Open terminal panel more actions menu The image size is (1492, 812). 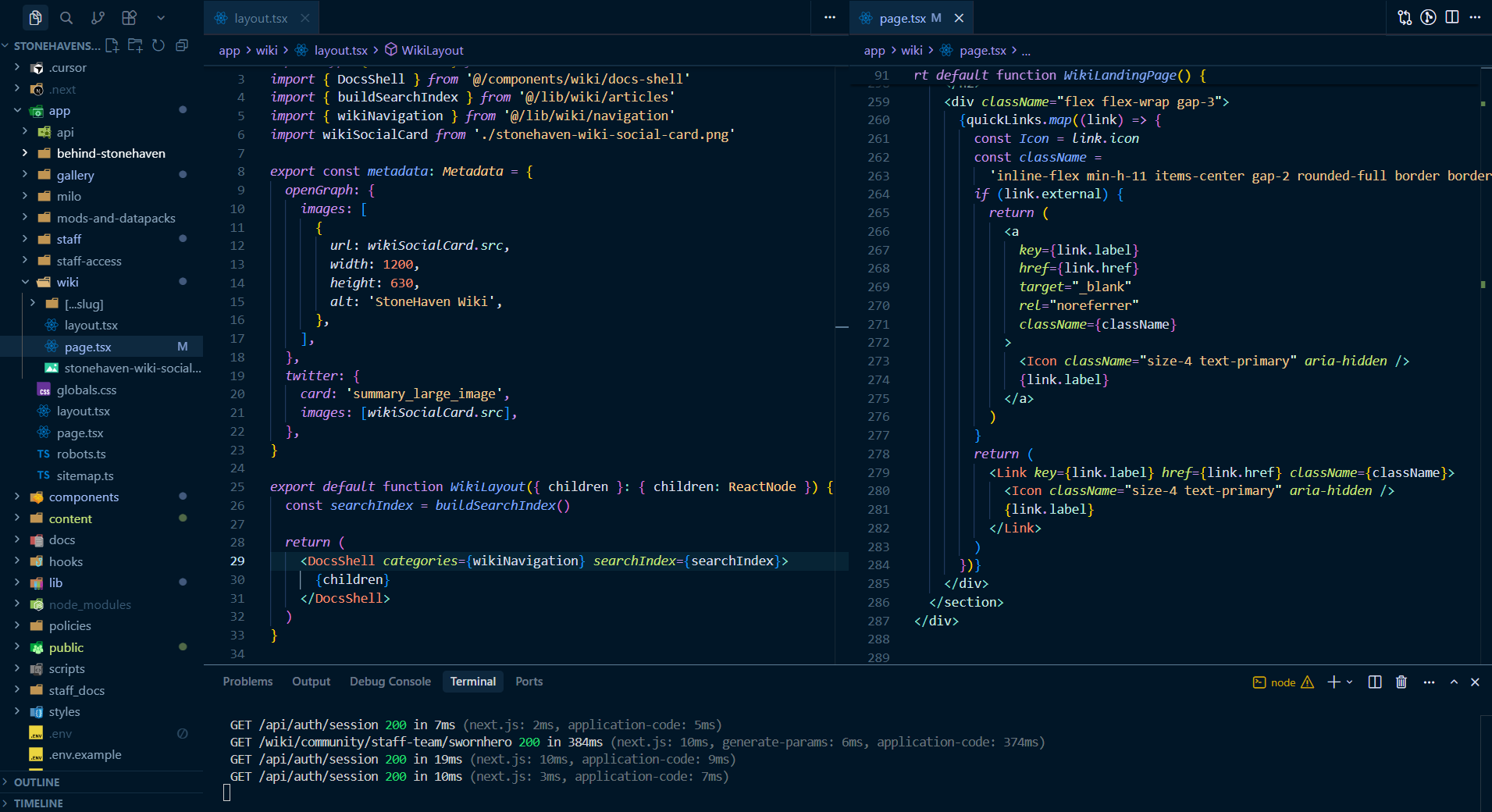point(1429,682)
